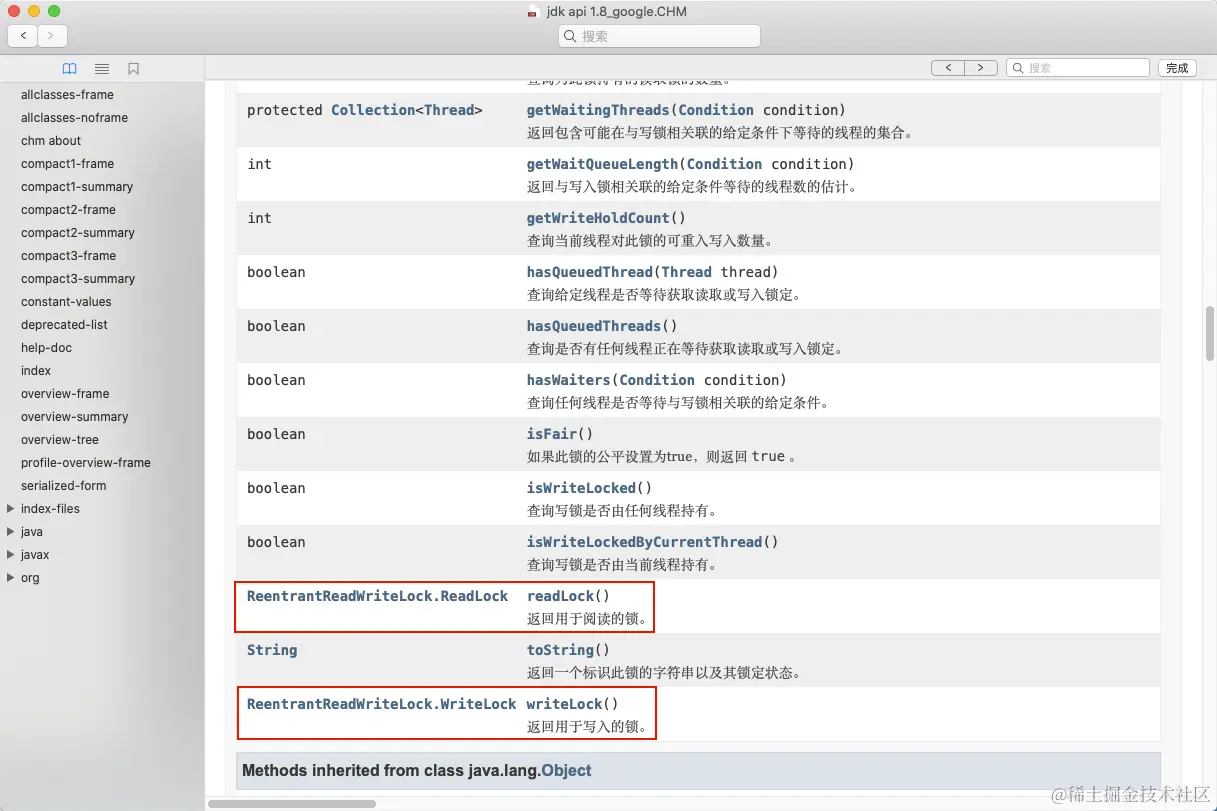The image size is (1217, 811).
Task: Open constant-values in sidebar
Action: tap(66, 302)
